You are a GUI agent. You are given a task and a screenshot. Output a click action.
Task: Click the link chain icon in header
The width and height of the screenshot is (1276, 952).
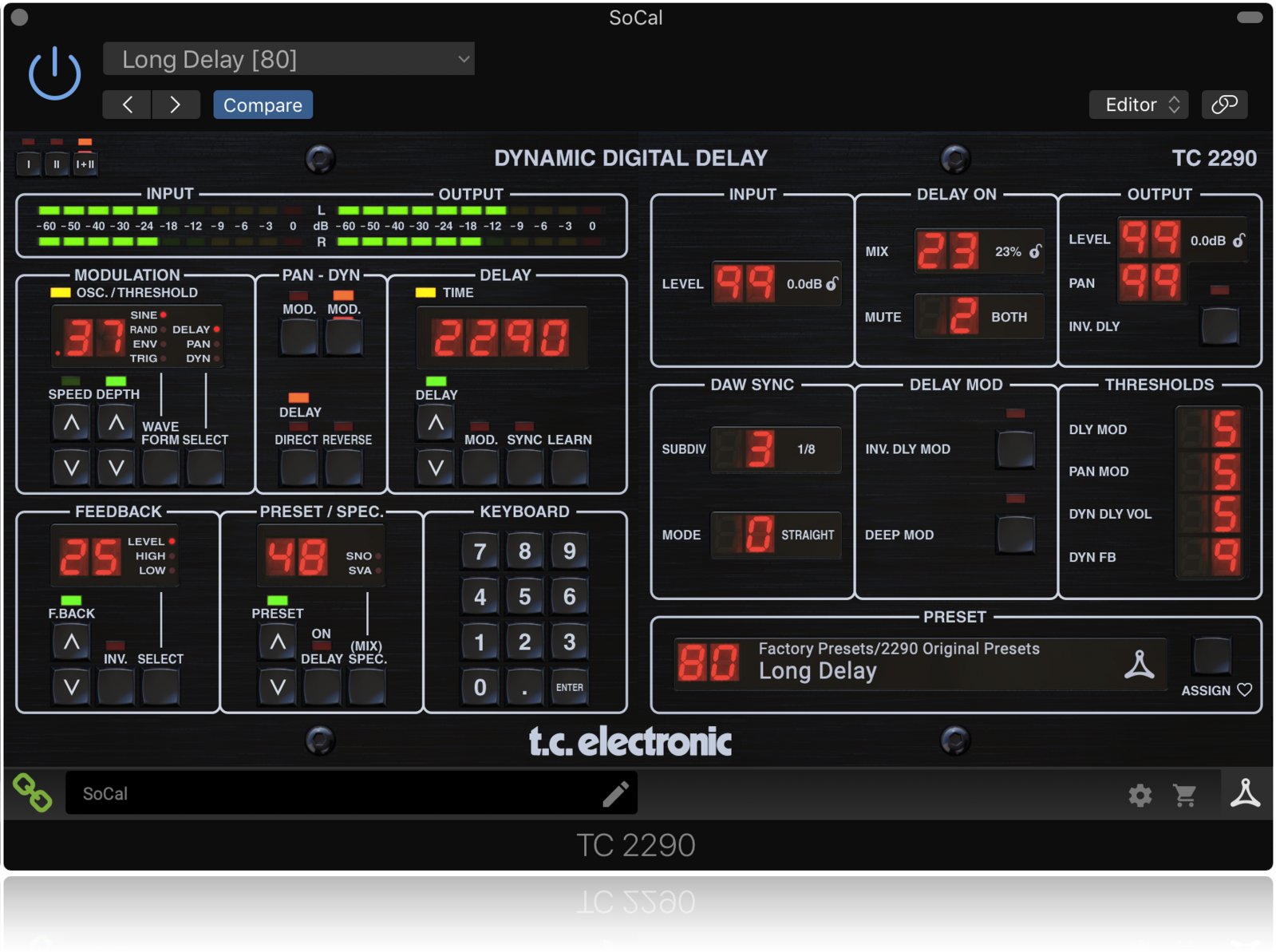pos(1224,105)
